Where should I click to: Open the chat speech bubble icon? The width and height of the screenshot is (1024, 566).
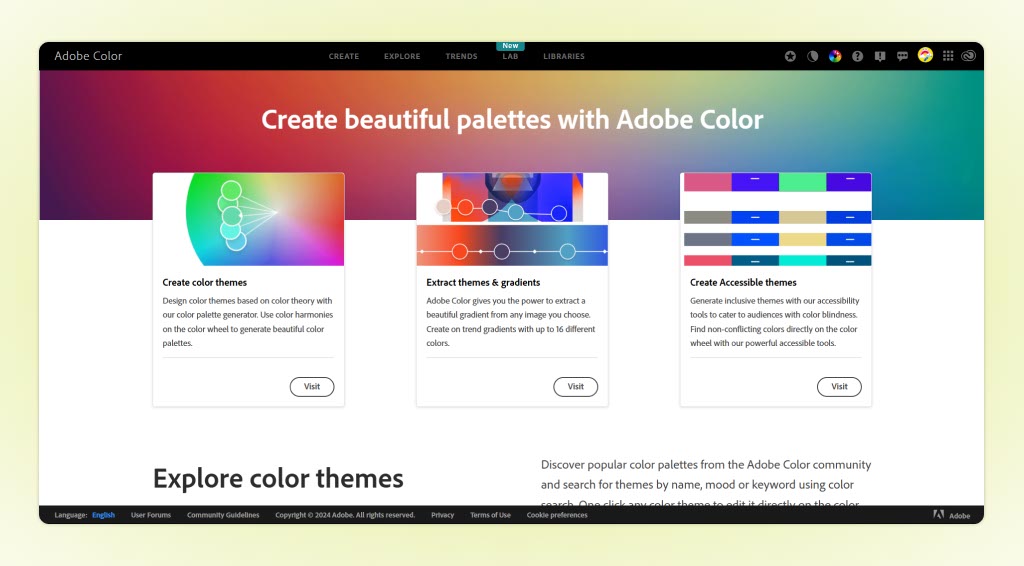tap(903, 56)
